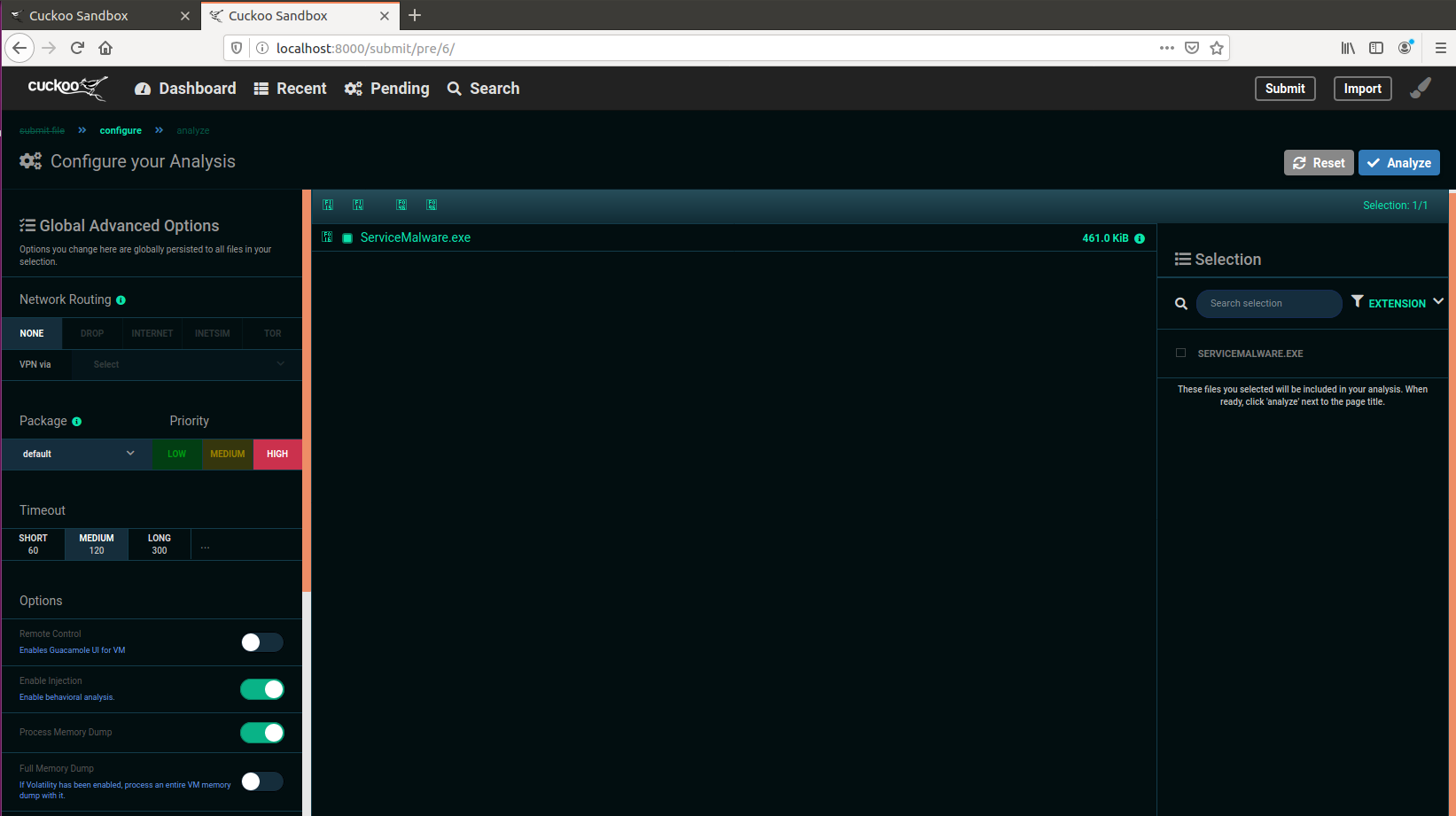Bookmark the page with the star icon
Image resolution: width=1456 pixels, height=816 pixels.
[1217, 48]
